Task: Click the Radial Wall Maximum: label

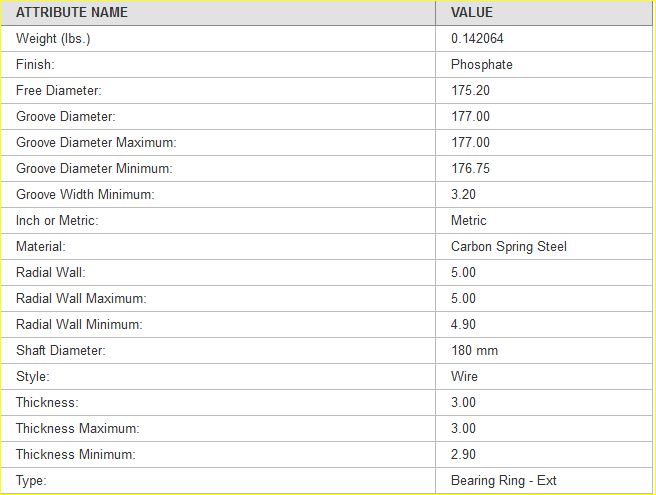Action: coord(81,298)
